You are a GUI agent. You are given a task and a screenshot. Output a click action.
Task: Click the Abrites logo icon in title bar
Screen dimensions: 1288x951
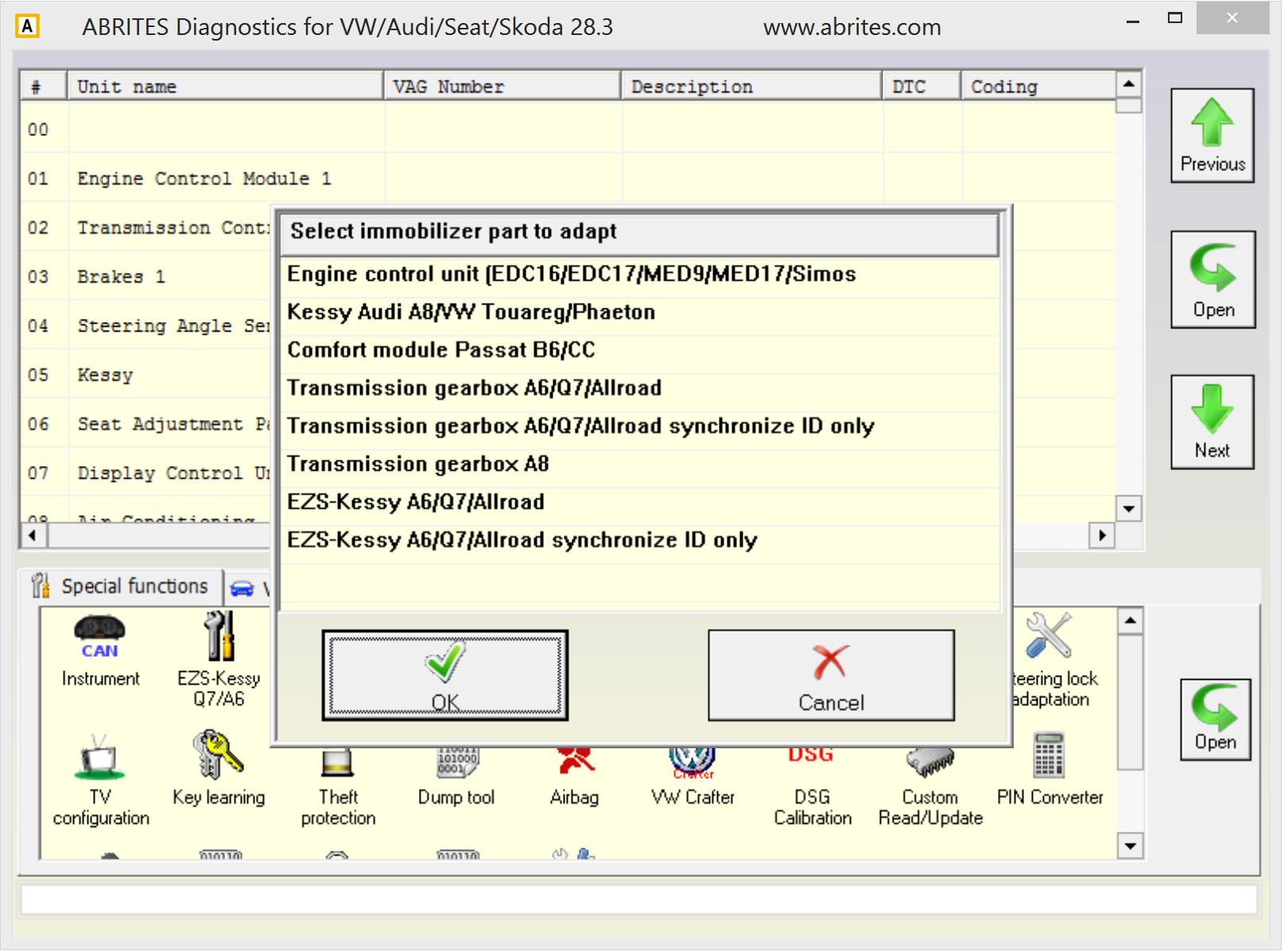[x=27, y=26]
